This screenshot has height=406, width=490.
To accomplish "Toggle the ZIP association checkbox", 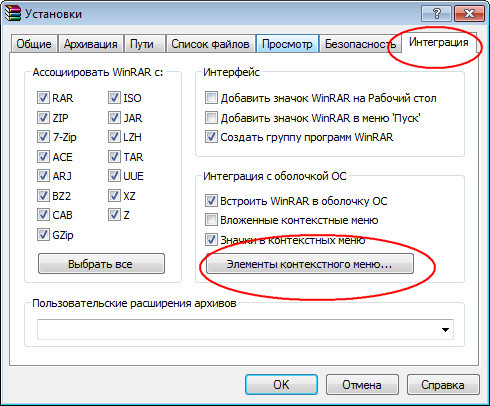I will point(43,117).
